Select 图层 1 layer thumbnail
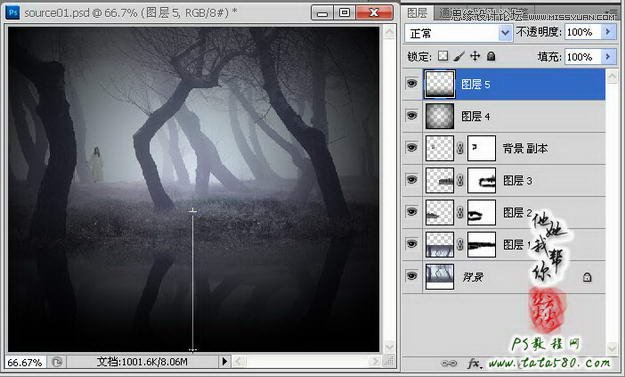625x377 pixels. (x=440, y=244)
